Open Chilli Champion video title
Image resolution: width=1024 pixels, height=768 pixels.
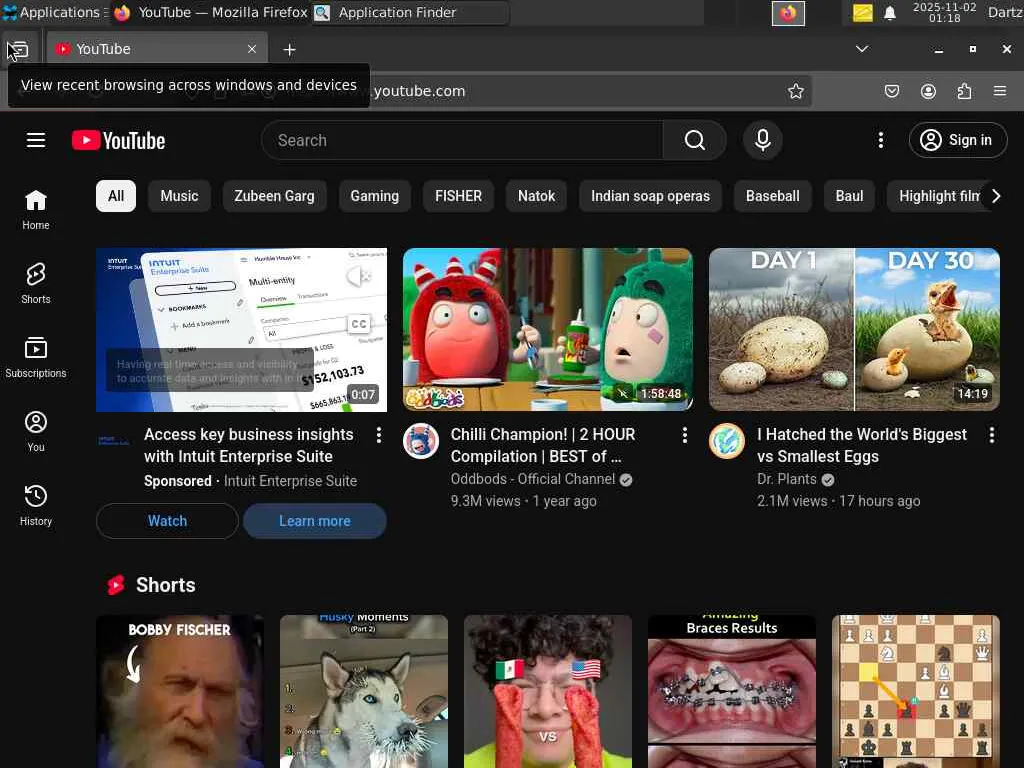pyautogui.click(x=543, y=445)
